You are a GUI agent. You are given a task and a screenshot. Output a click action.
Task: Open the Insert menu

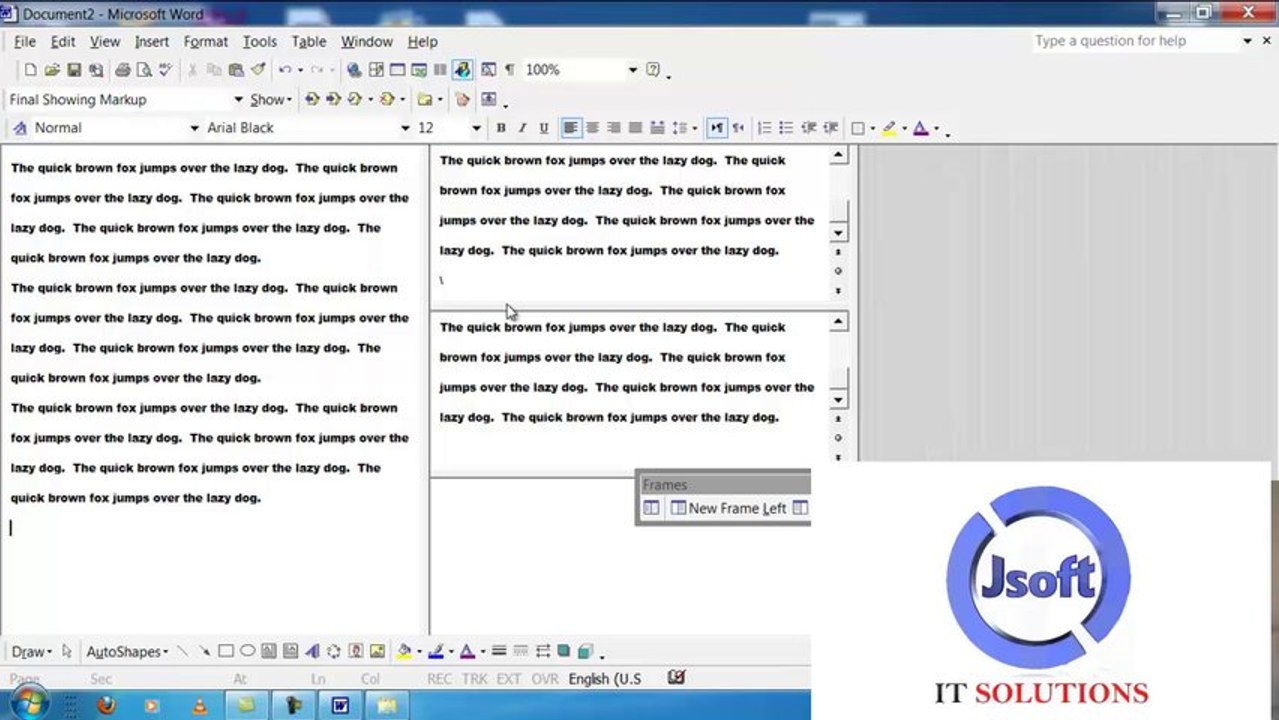152,41
